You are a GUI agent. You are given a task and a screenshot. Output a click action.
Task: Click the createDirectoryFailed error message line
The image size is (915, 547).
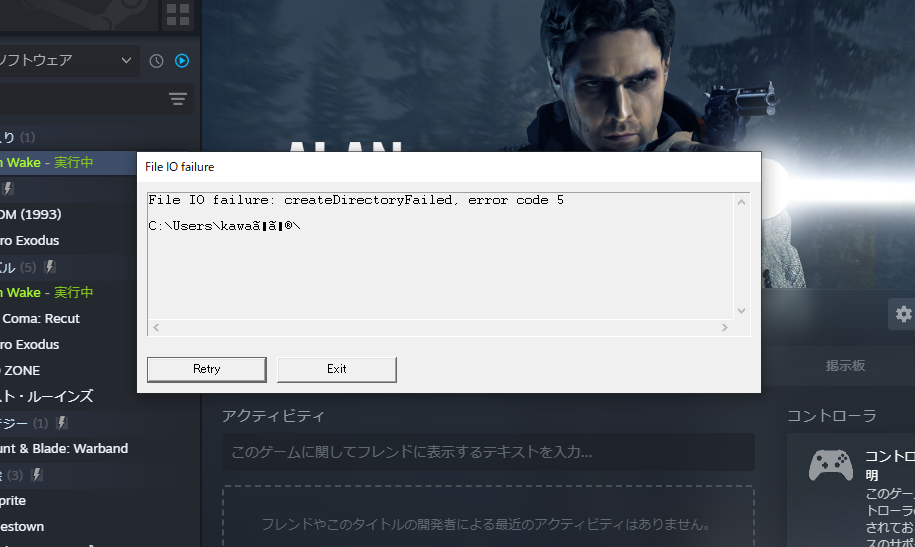356,200
